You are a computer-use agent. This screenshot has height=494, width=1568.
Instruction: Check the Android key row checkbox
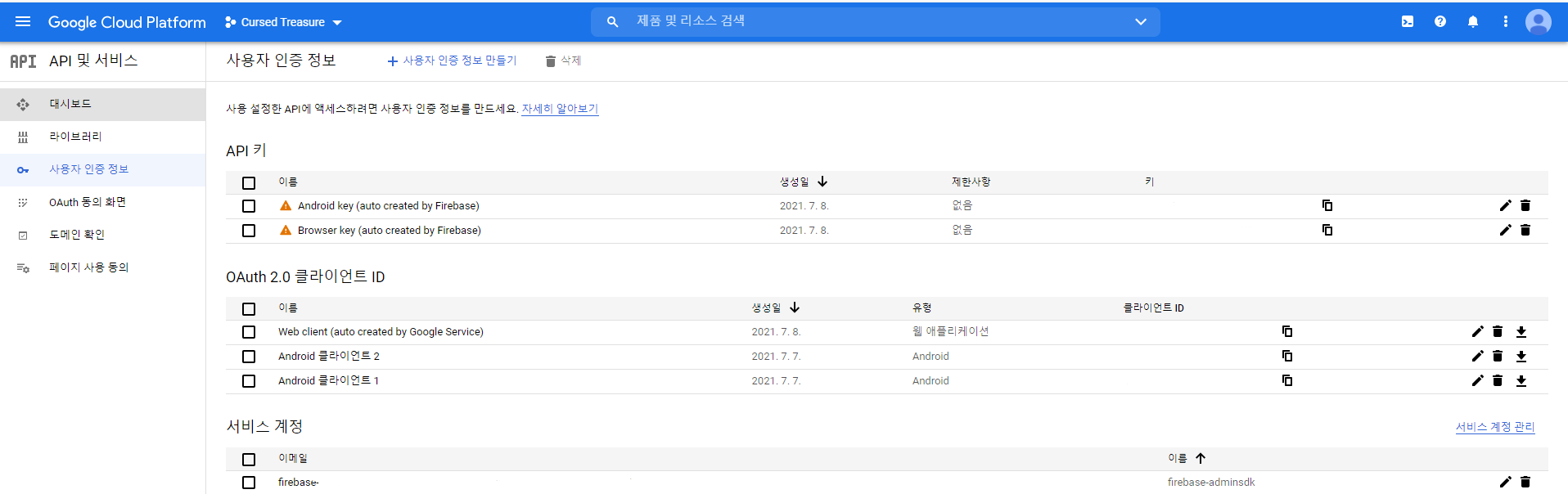click(x=249, y=206)
